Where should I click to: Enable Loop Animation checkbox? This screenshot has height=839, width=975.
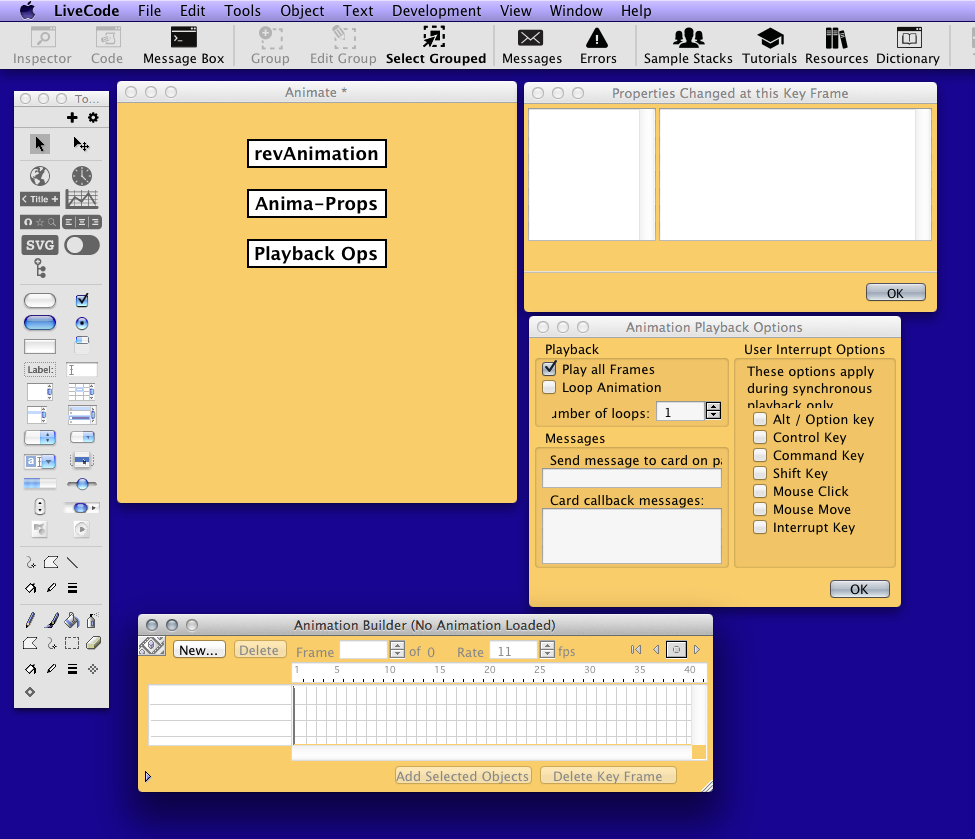pos(549,387)
